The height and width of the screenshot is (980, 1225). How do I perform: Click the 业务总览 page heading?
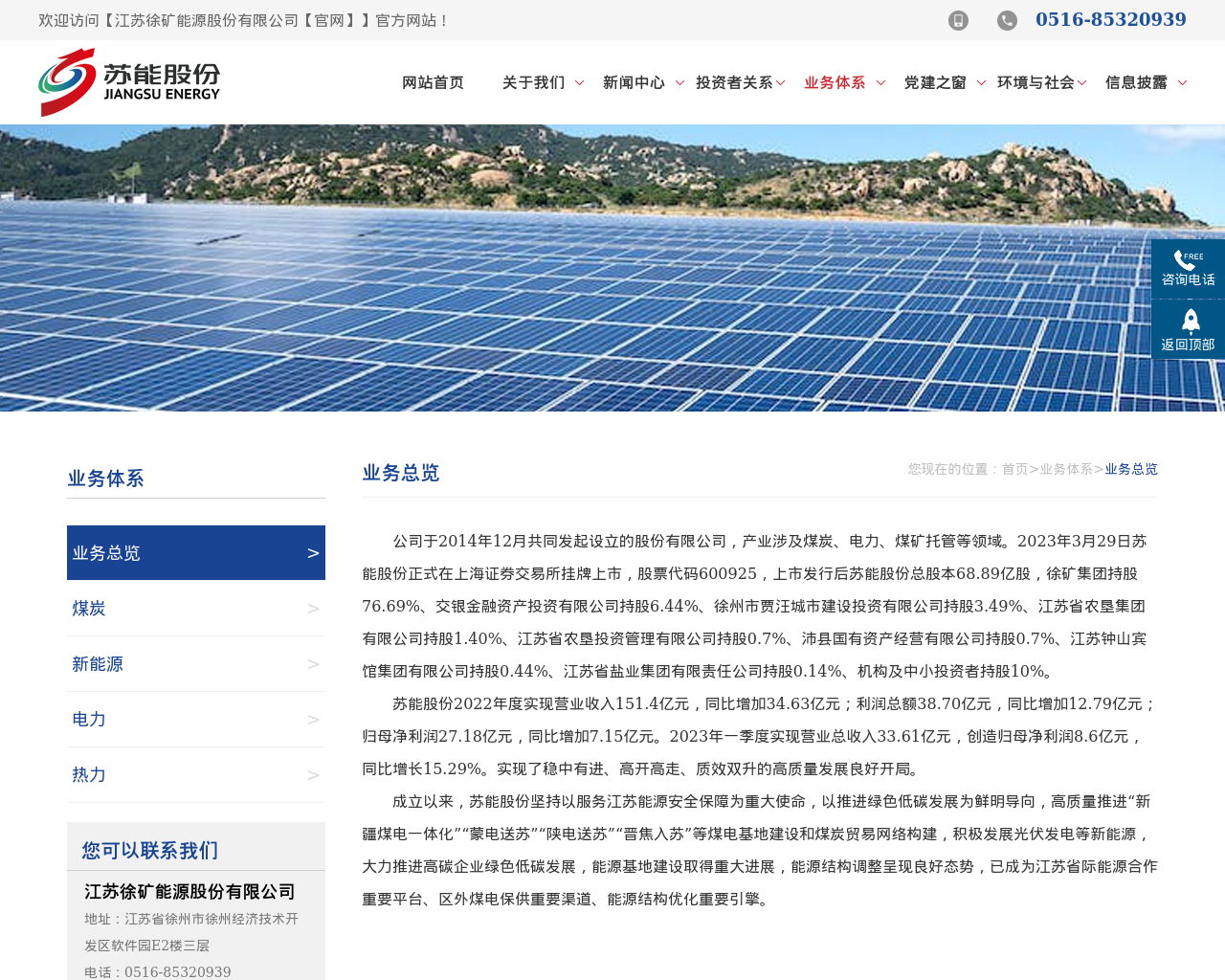401,473
